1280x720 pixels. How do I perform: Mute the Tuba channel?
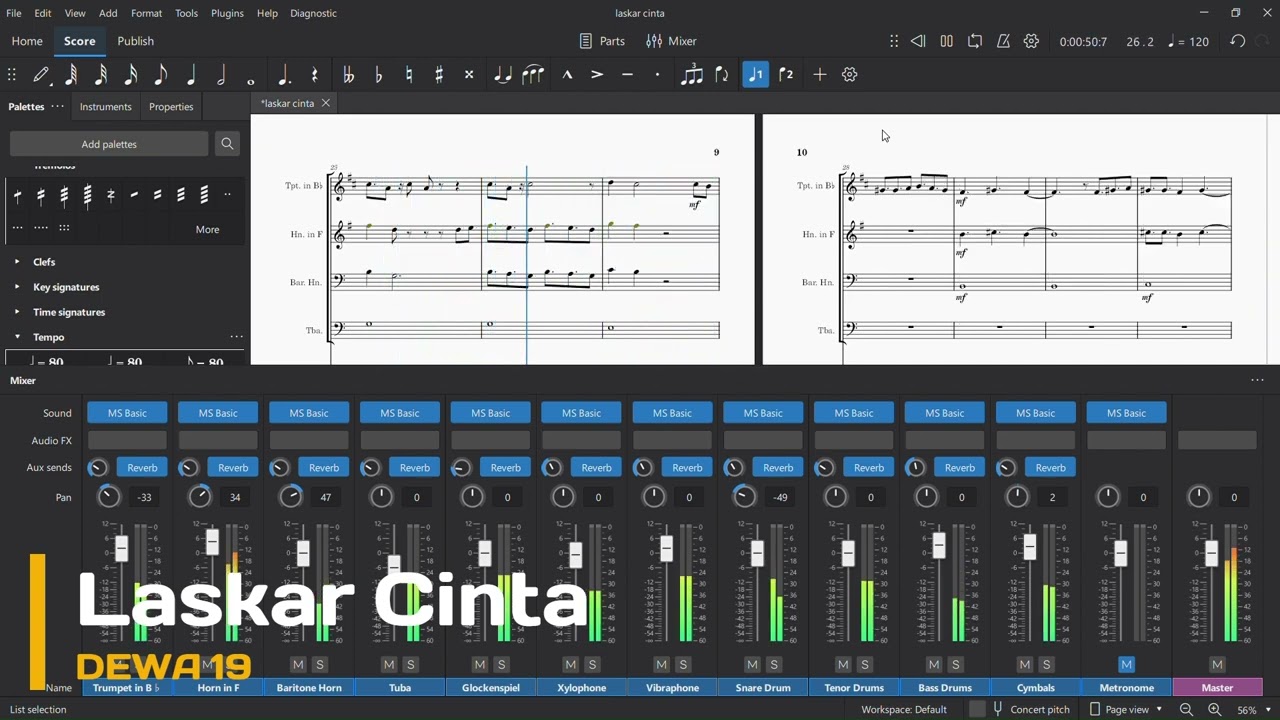389,665
